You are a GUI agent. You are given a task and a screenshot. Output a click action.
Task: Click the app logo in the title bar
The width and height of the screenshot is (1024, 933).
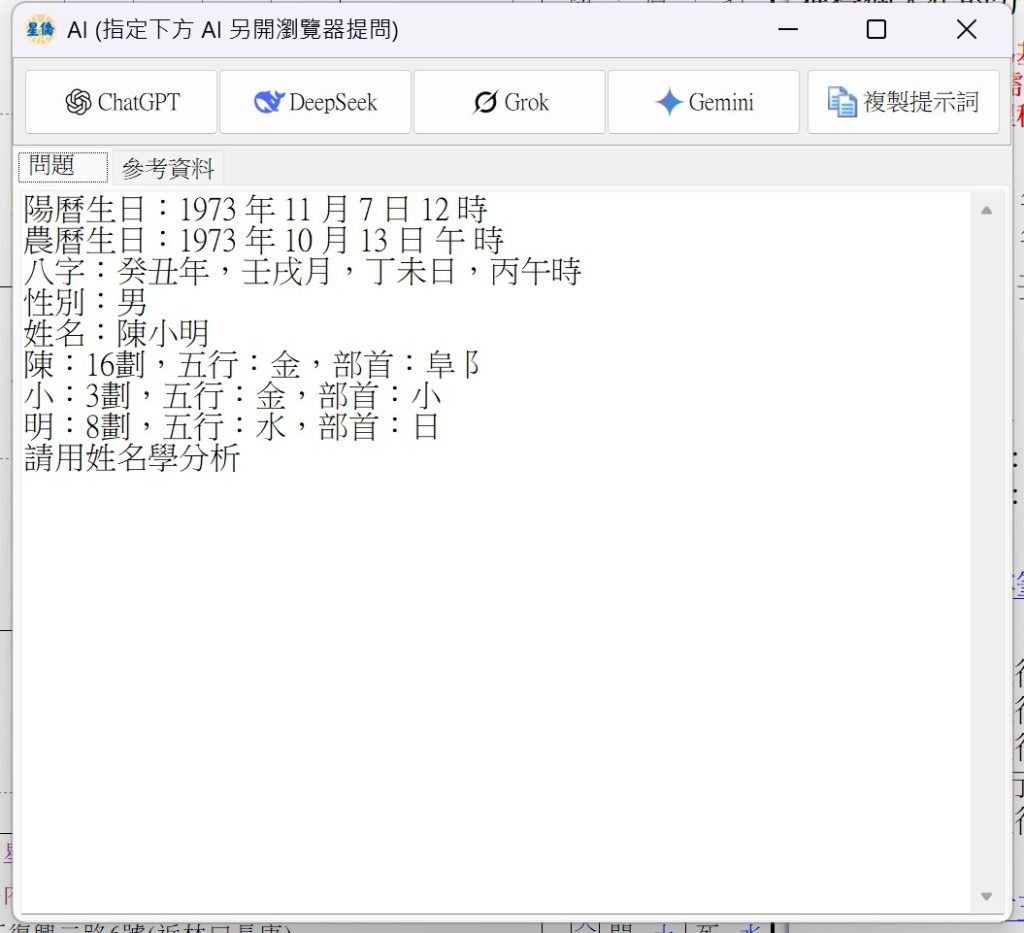coord(40,30)
